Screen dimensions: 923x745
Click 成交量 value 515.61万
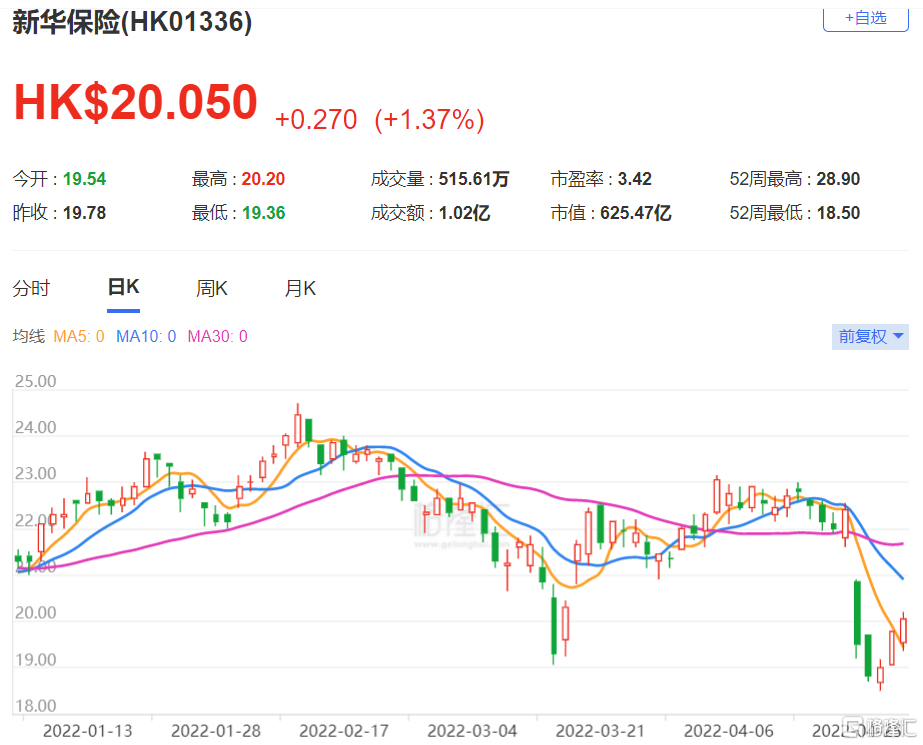[x=474, y=179]
